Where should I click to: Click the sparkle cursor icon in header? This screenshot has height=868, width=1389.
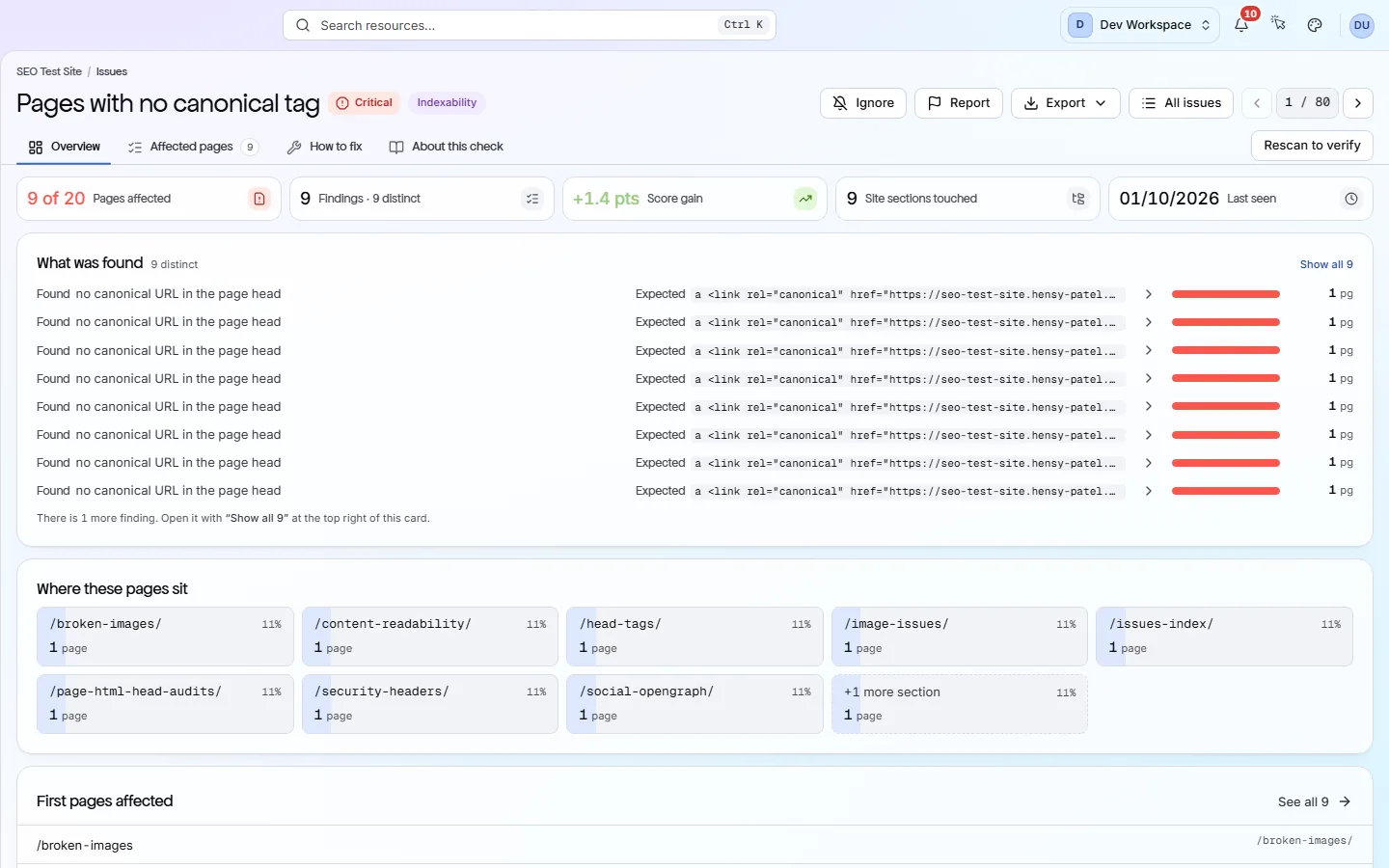pos(1278,25)
